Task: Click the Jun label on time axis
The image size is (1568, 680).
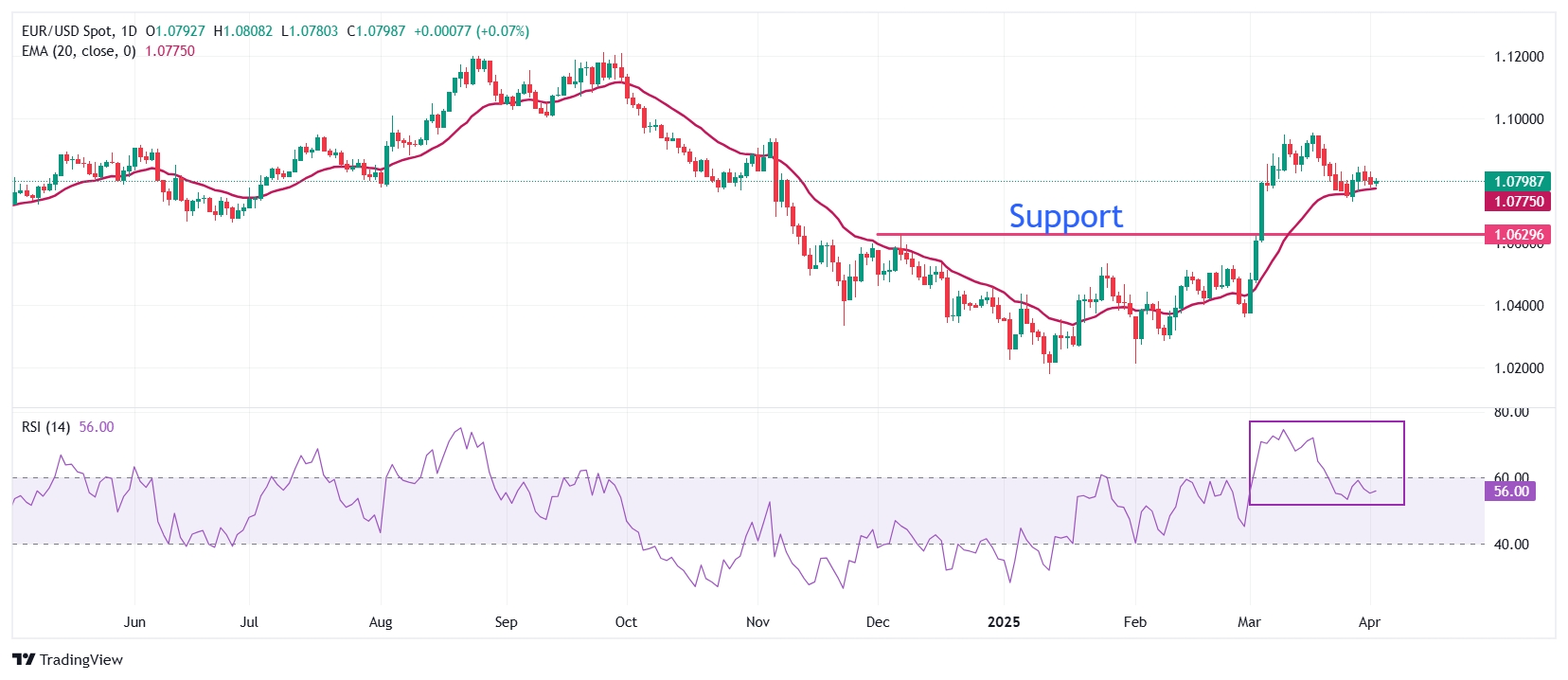Action: coord(134,622)
